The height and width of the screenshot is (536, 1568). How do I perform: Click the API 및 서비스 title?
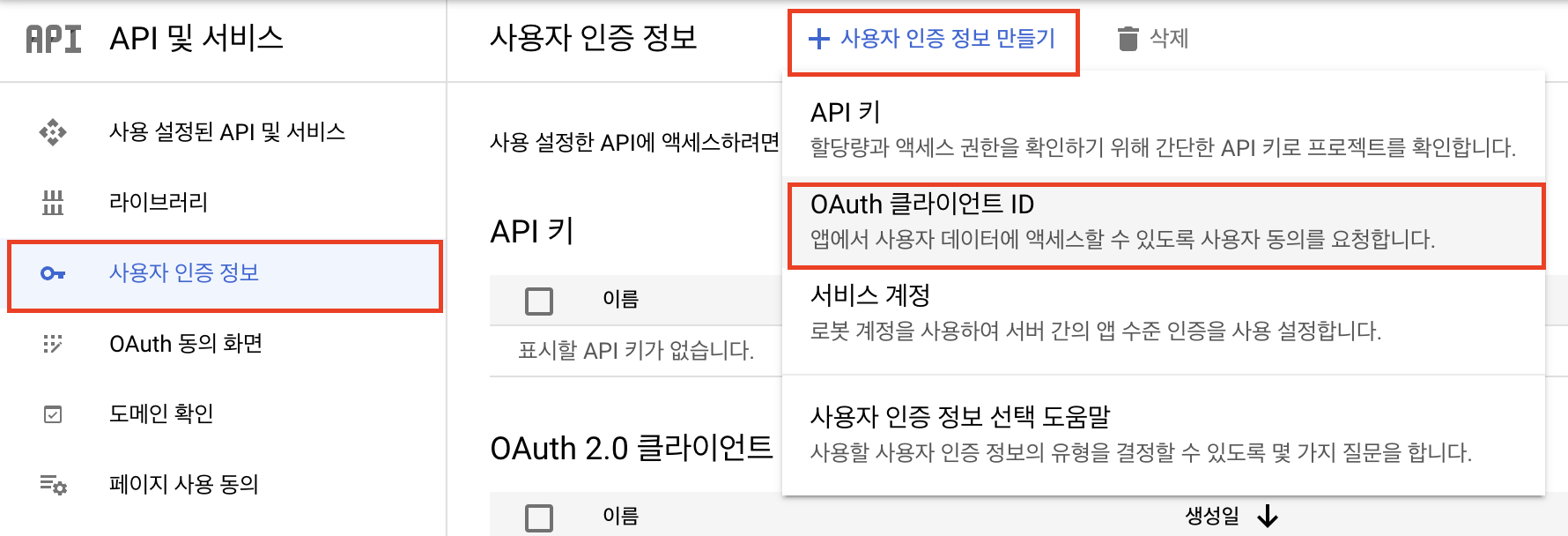(x=196, y=39)
